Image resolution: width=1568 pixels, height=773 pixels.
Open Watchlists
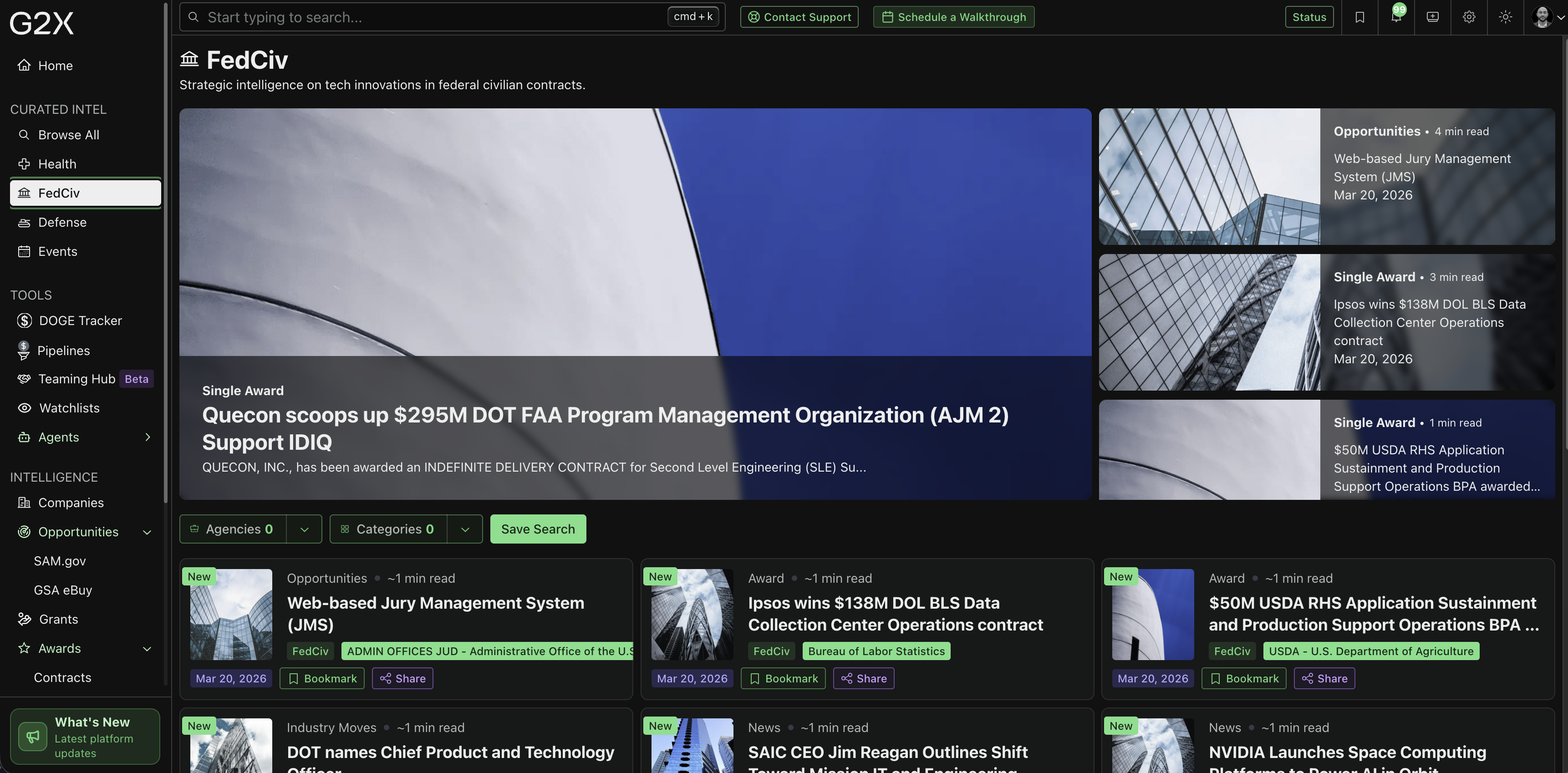(85, 408)
